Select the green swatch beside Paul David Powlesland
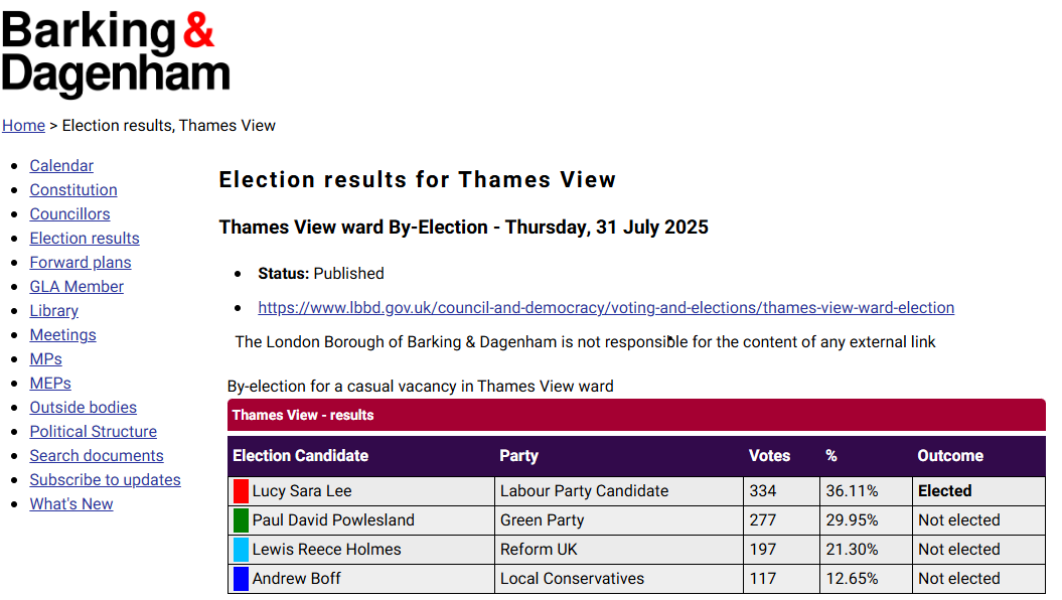The image size is (1062, 600). coord(239,520)
